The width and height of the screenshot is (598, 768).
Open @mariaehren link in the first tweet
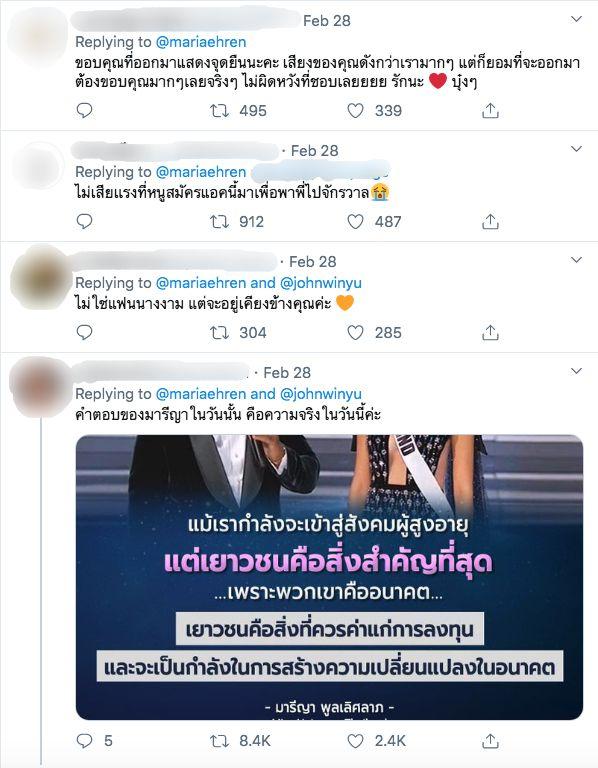point(201,42)
